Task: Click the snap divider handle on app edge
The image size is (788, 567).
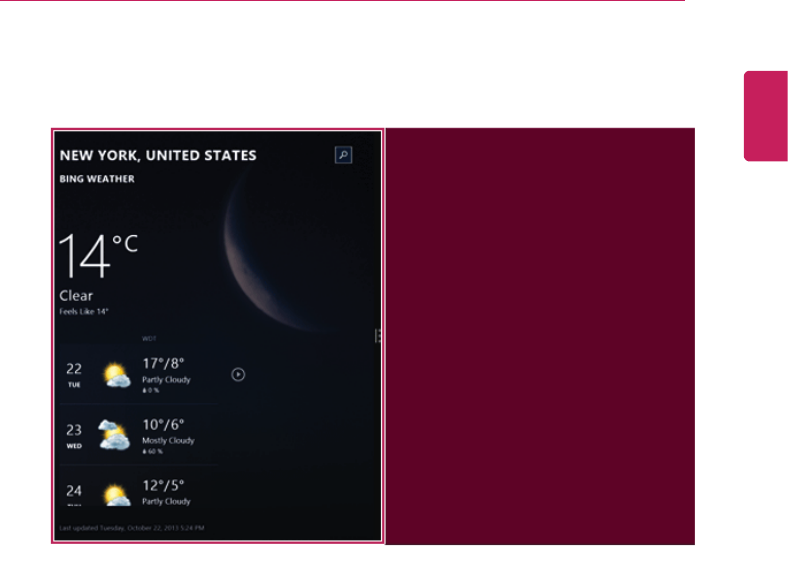Action: [x=378, y=336]
